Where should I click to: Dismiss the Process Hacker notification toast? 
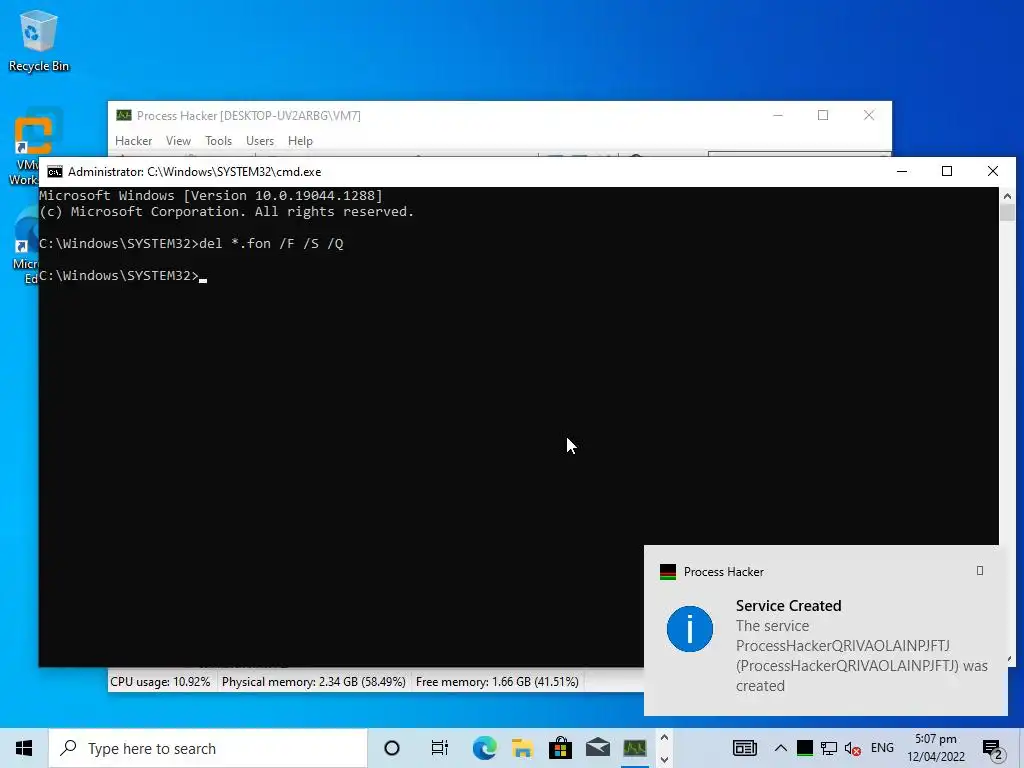click(x=980, y=571)
